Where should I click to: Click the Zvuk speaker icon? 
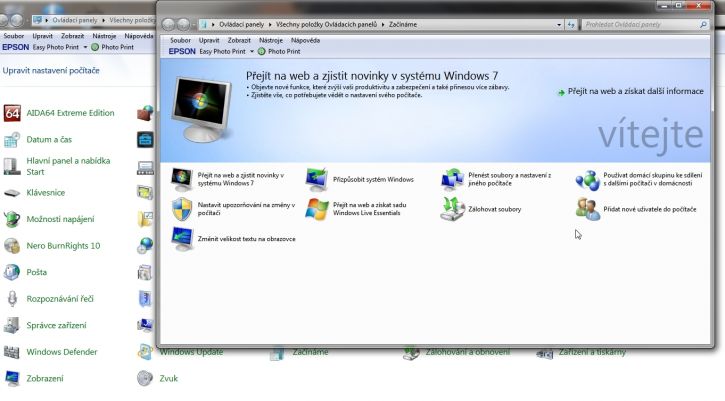145,378
